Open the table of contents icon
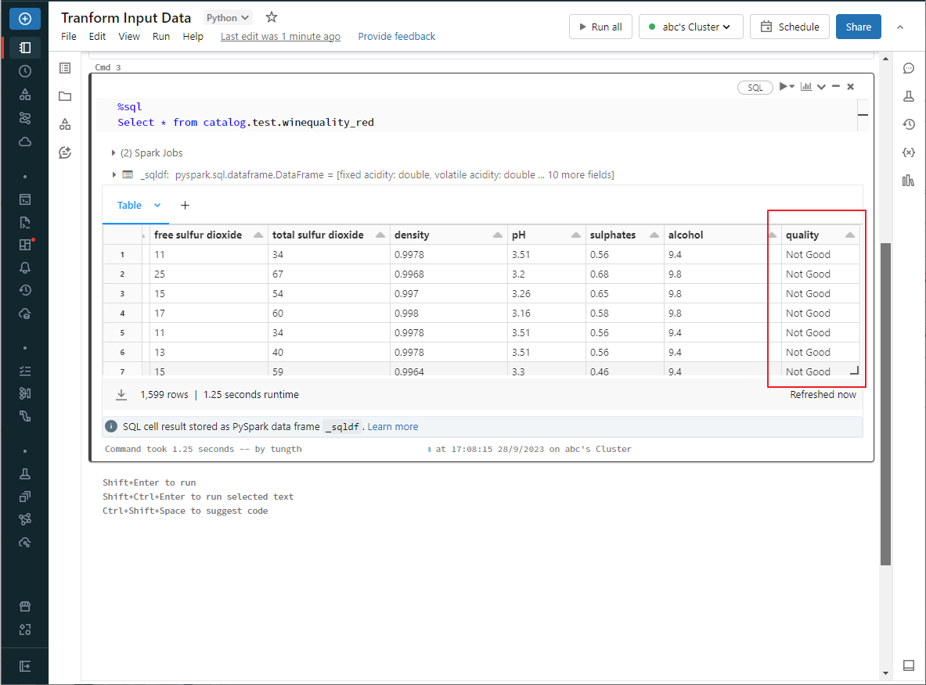The image size is (926, 685). [65, 68]
